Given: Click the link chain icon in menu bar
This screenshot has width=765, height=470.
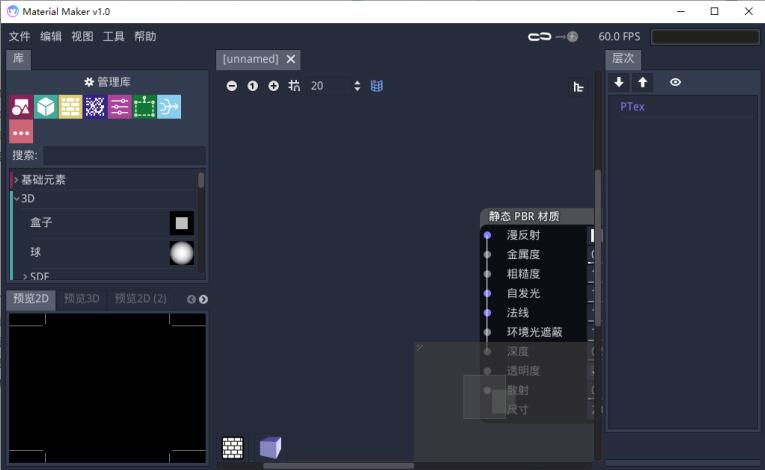Looking at the screenshot, I should pos(539,37).
